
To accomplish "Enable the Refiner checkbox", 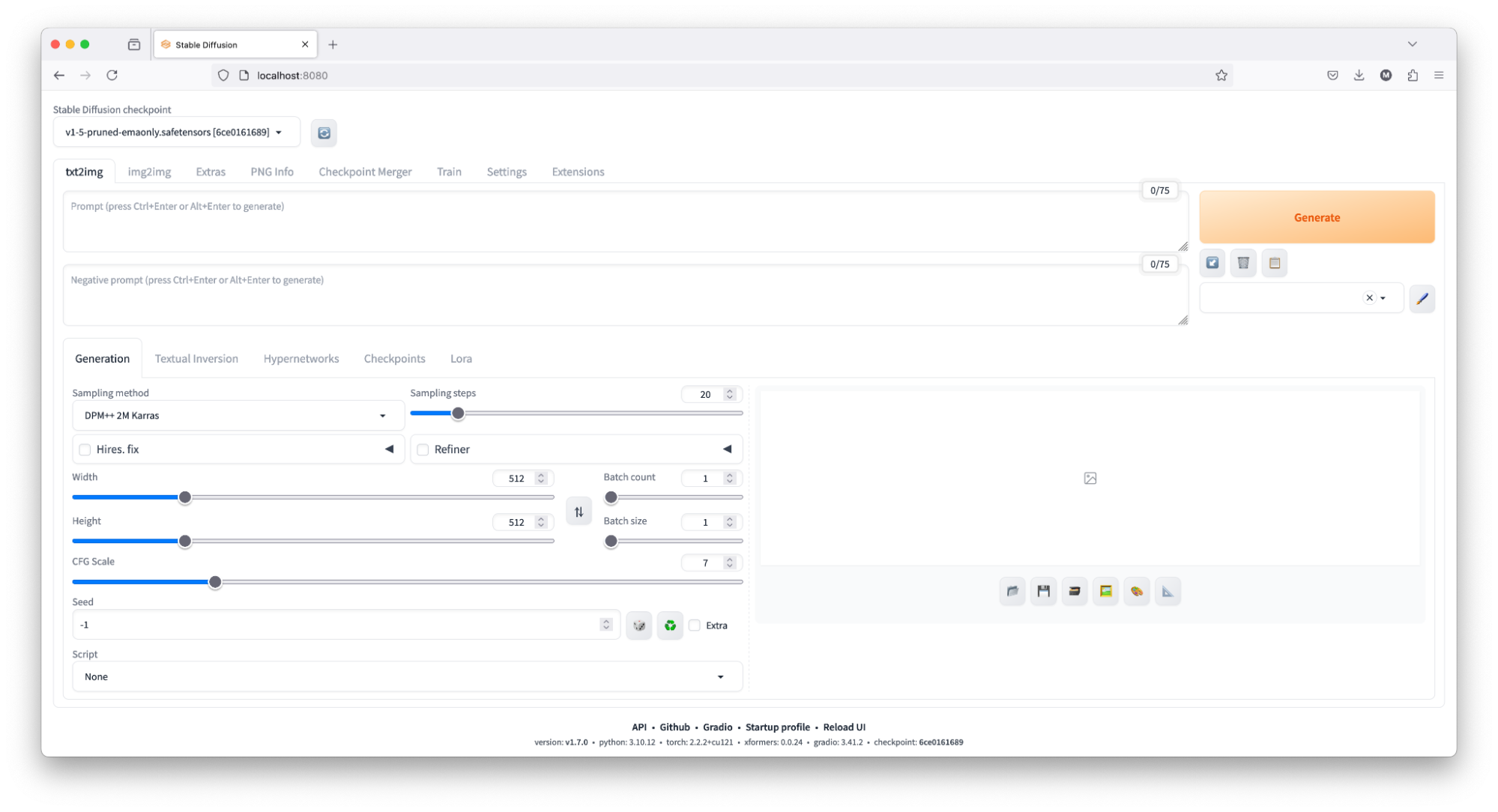I will [x=423, y=449].
